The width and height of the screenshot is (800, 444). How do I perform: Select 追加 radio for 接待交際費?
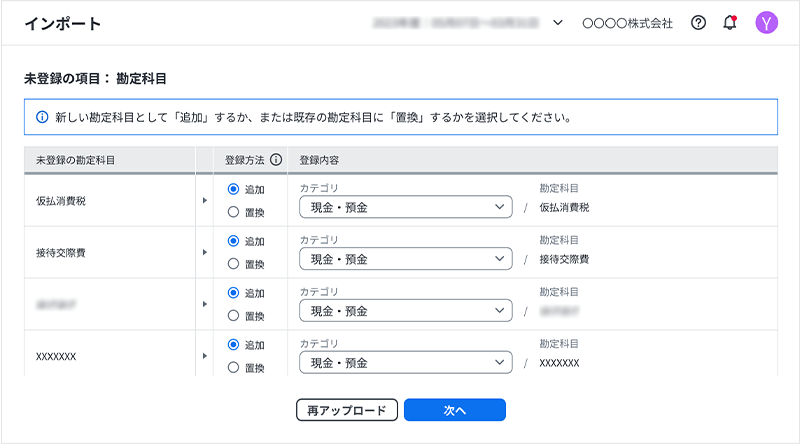click(x=233, y=241)
